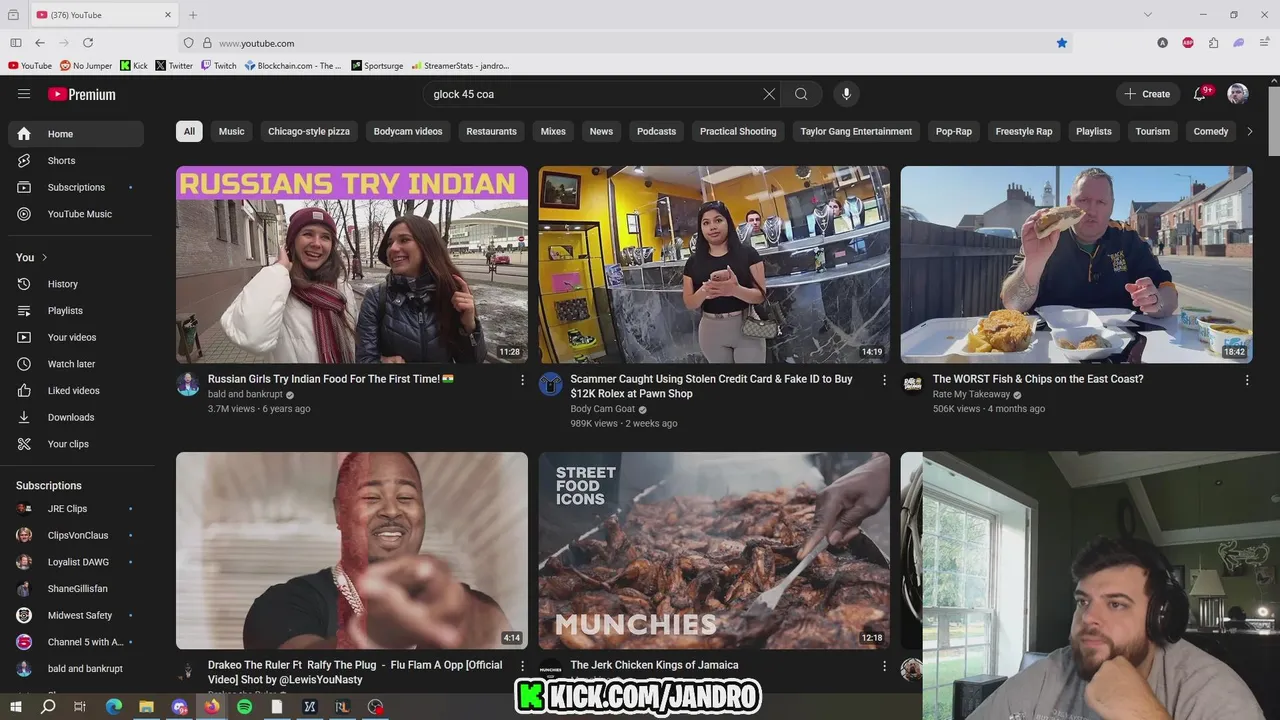Open Your clips in the sidebar
This screenshot has width=1280, height=720.
coord(76,444)
